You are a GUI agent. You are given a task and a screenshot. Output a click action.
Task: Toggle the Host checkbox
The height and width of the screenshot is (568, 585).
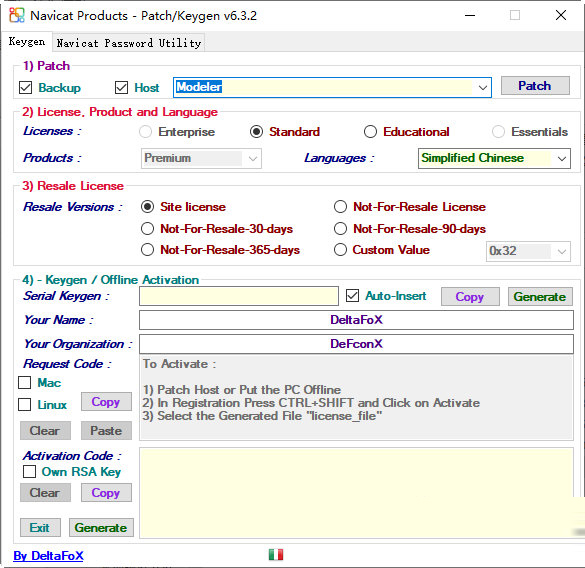click(x=121, y=88)
